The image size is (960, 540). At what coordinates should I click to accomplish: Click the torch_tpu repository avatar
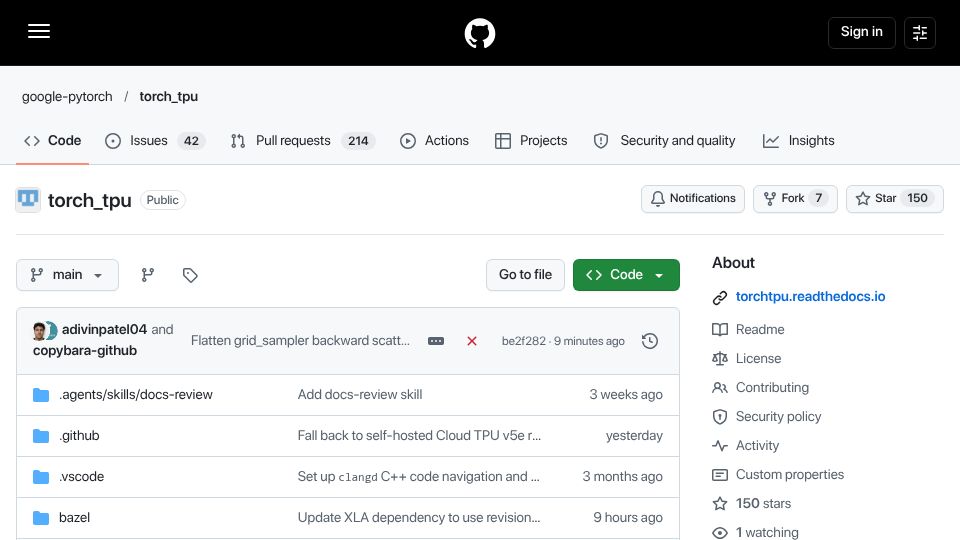(x=28, y=200)
